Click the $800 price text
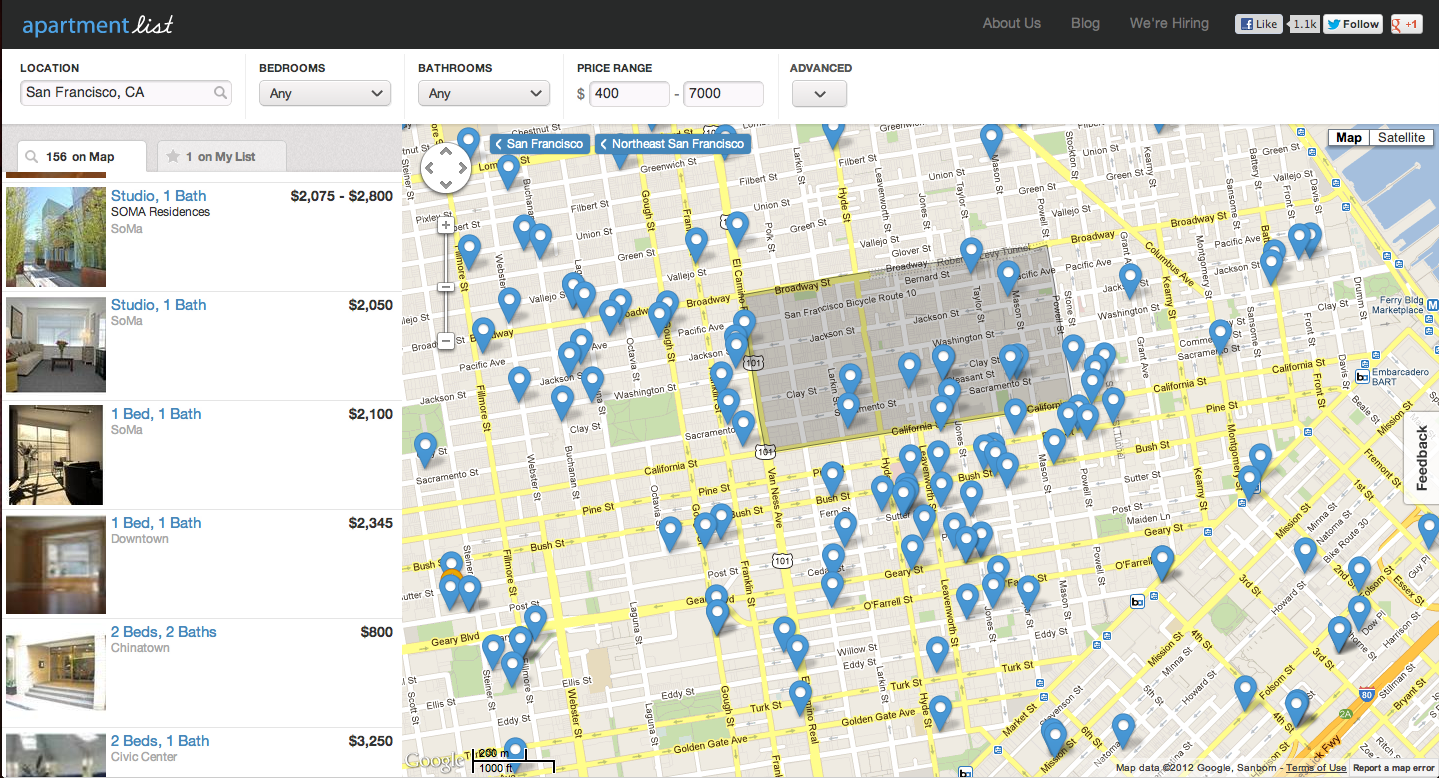This screenshot has height=778, width=1439. pyautogui.click(x=377, y=632)
